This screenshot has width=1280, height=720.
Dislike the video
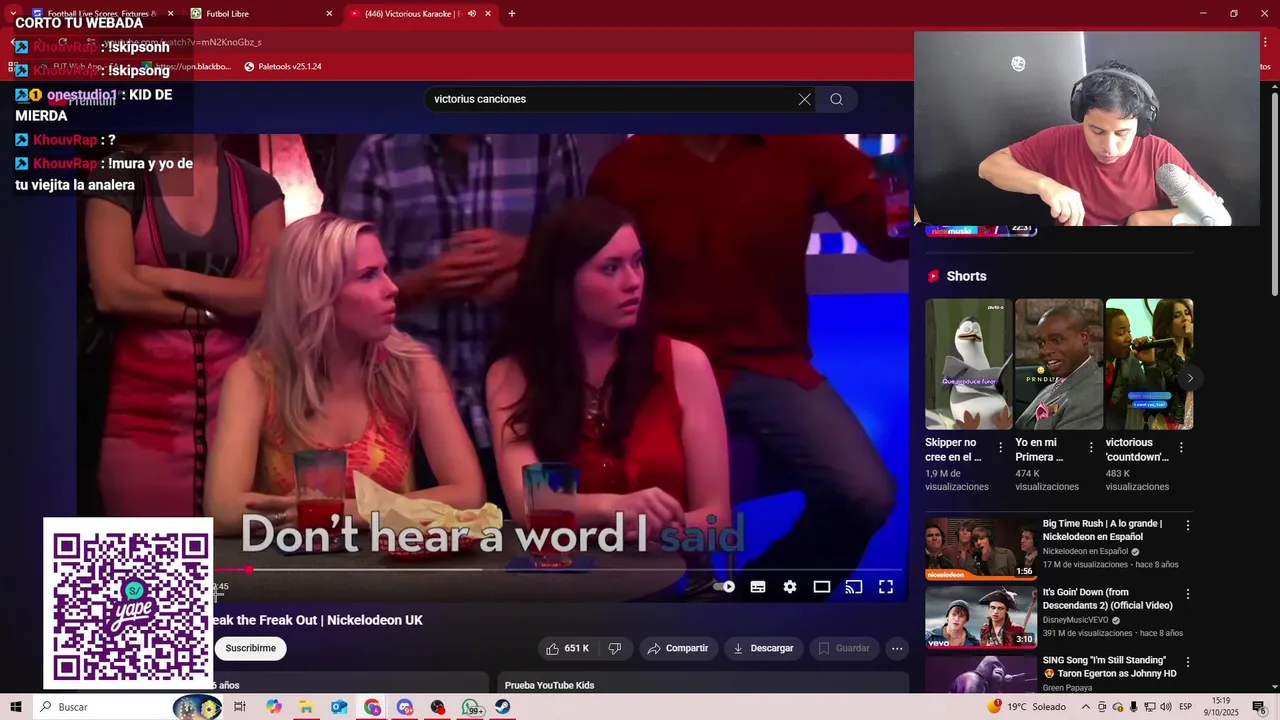point(615,648)
